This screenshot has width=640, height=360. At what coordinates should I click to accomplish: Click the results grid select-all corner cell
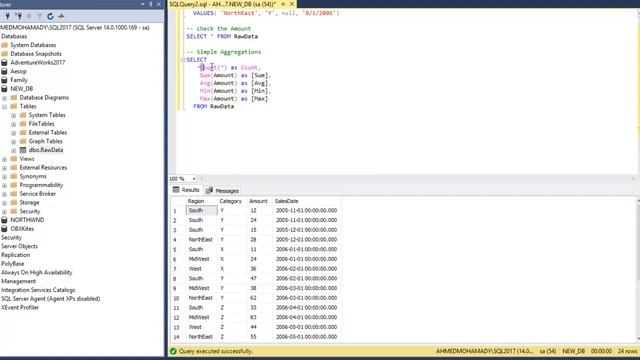[x=178, y=201]
